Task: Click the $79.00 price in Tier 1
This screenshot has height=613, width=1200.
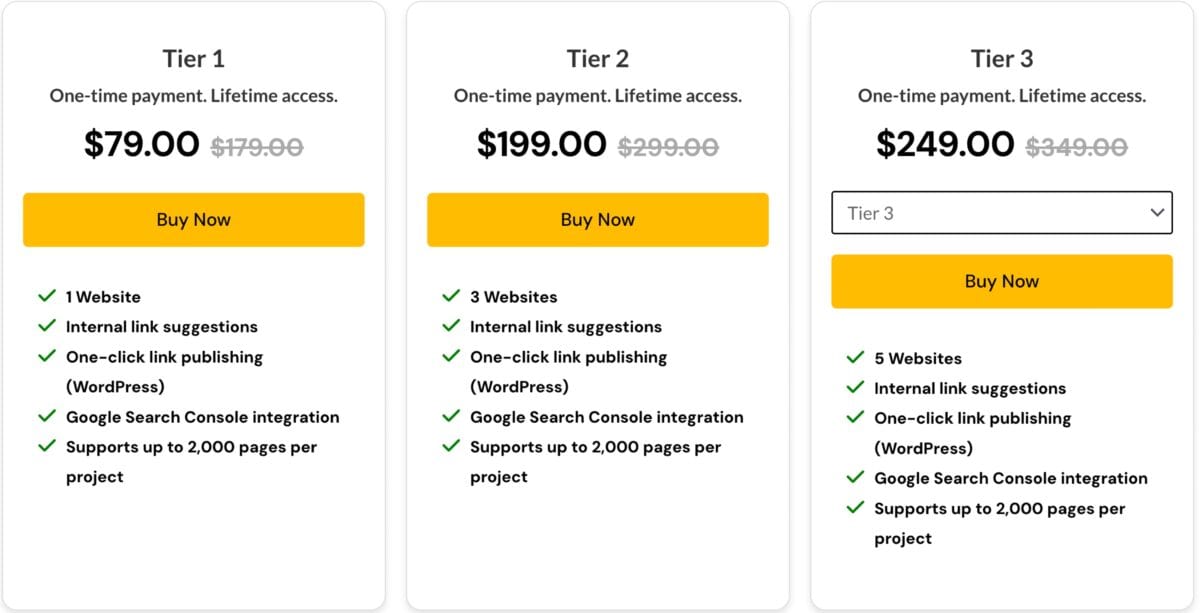Action: (x=142, y=144)
